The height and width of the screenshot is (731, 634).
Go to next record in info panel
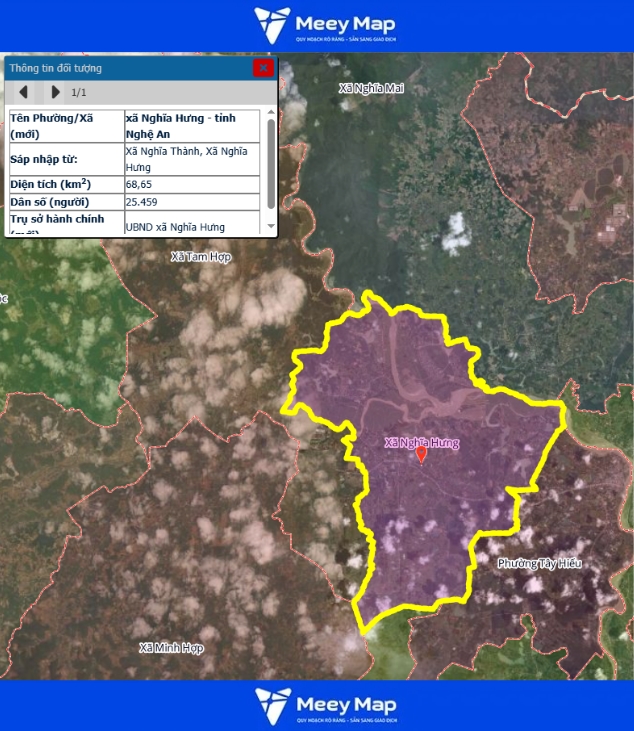coord(55,92)
